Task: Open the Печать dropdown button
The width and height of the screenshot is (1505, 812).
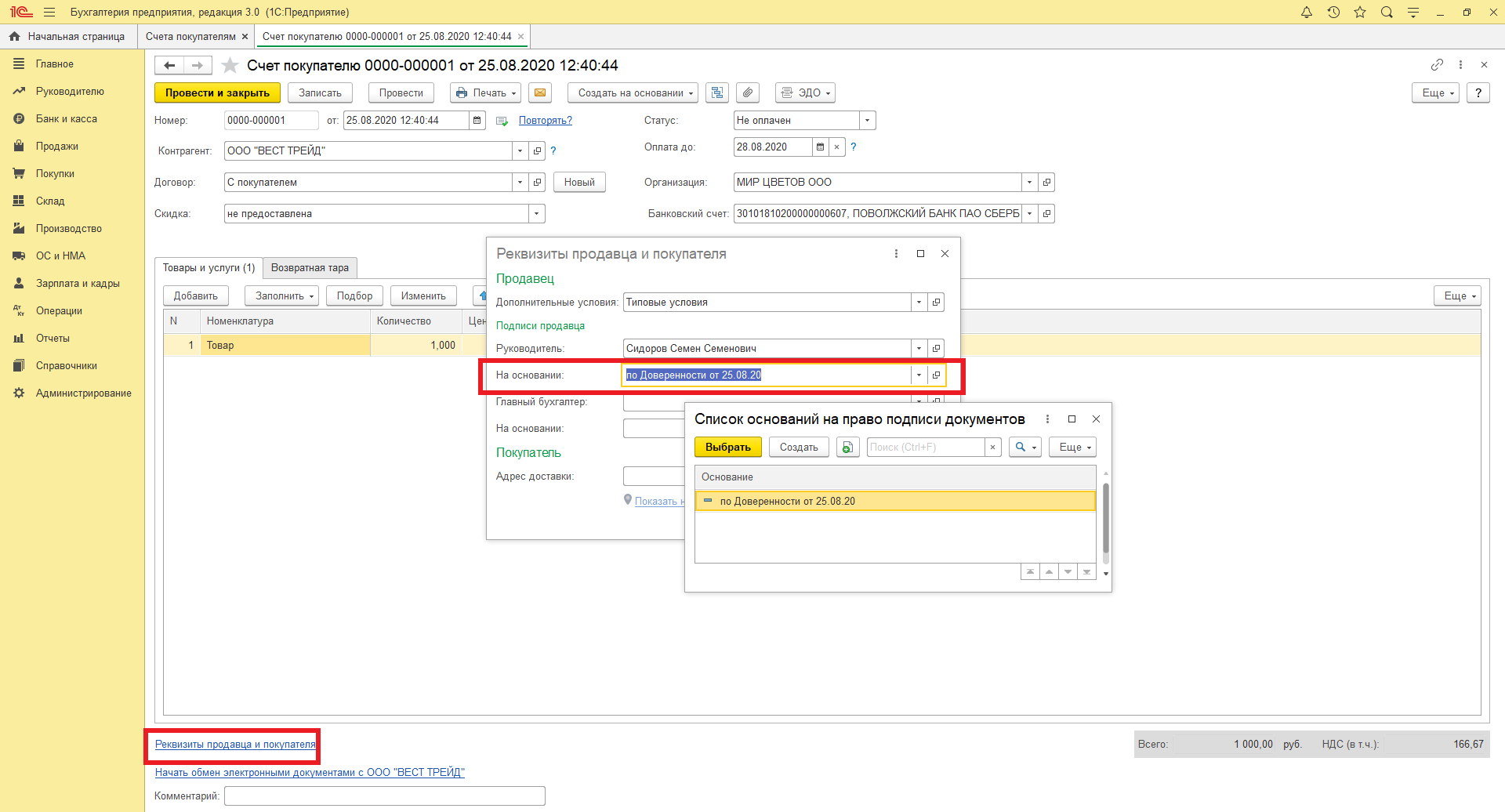Action: point(487,92)
